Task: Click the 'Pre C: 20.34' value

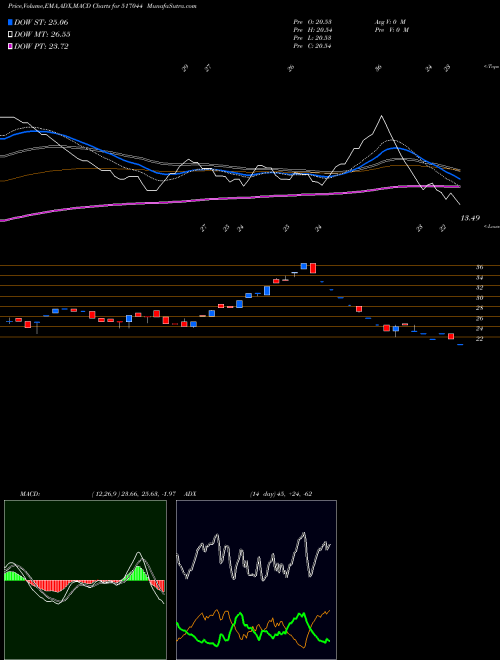Action: click(x=312, y=46)
